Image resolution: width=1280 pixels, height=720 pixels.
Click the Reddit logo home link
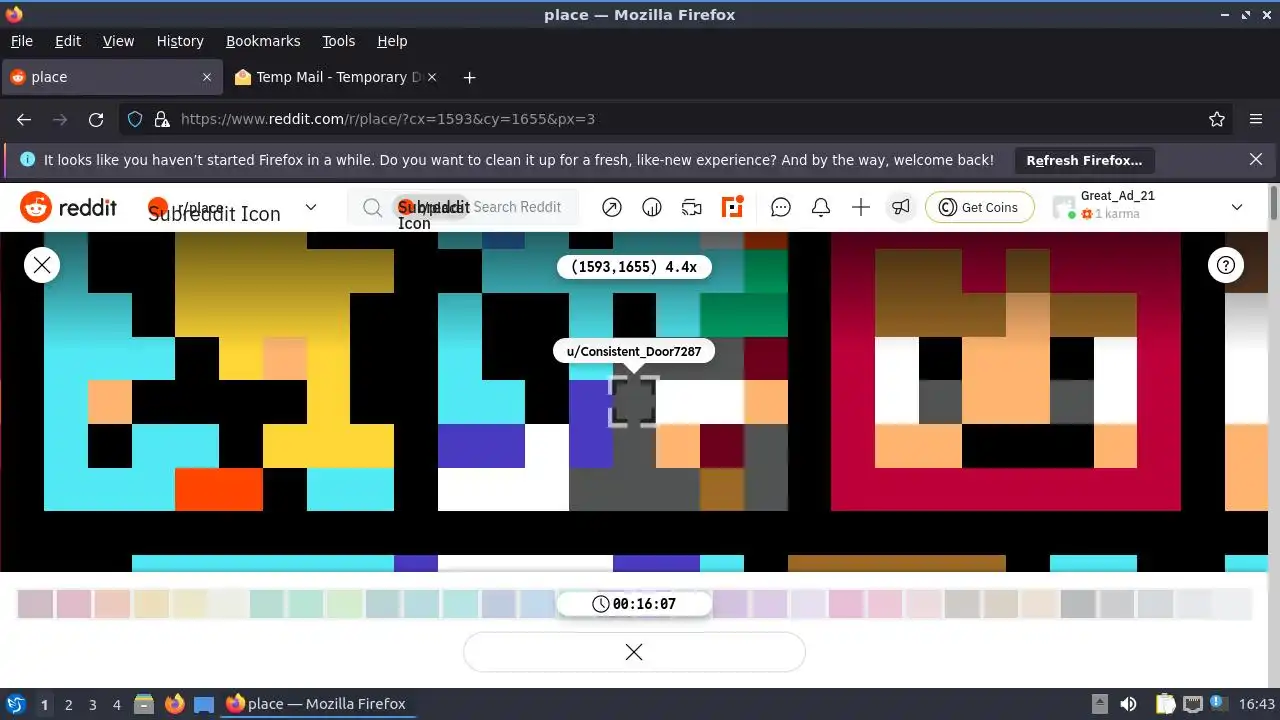click(68, 207)
